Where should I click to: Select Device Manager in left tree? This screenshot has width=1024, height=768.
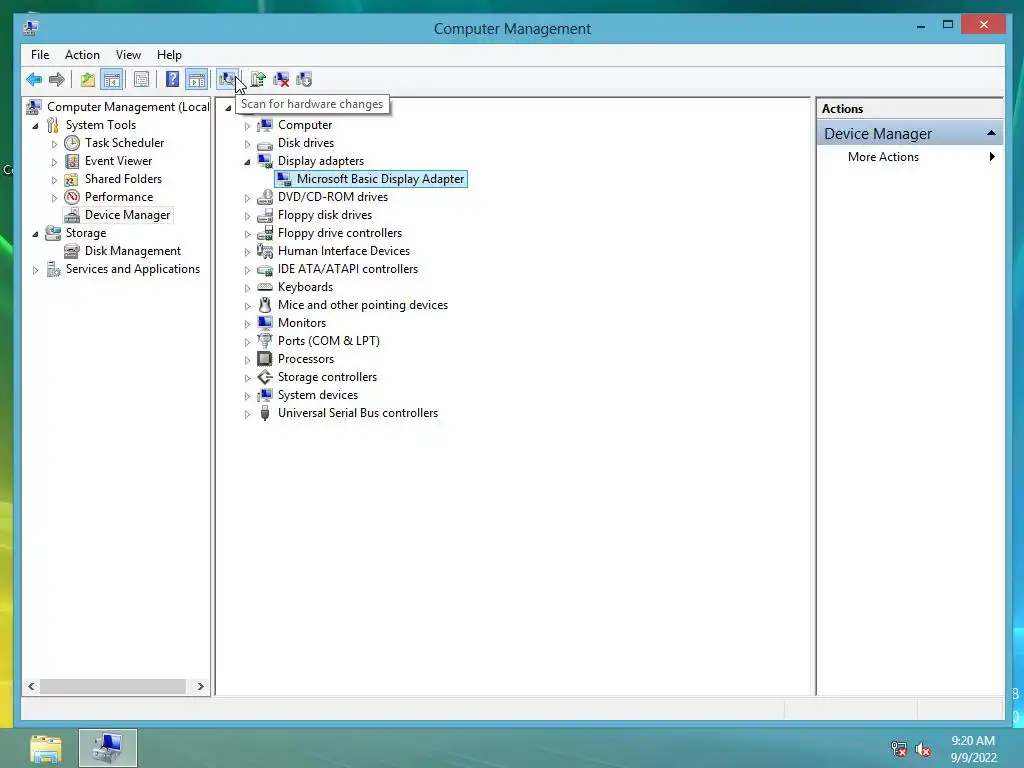coord(127,215)
